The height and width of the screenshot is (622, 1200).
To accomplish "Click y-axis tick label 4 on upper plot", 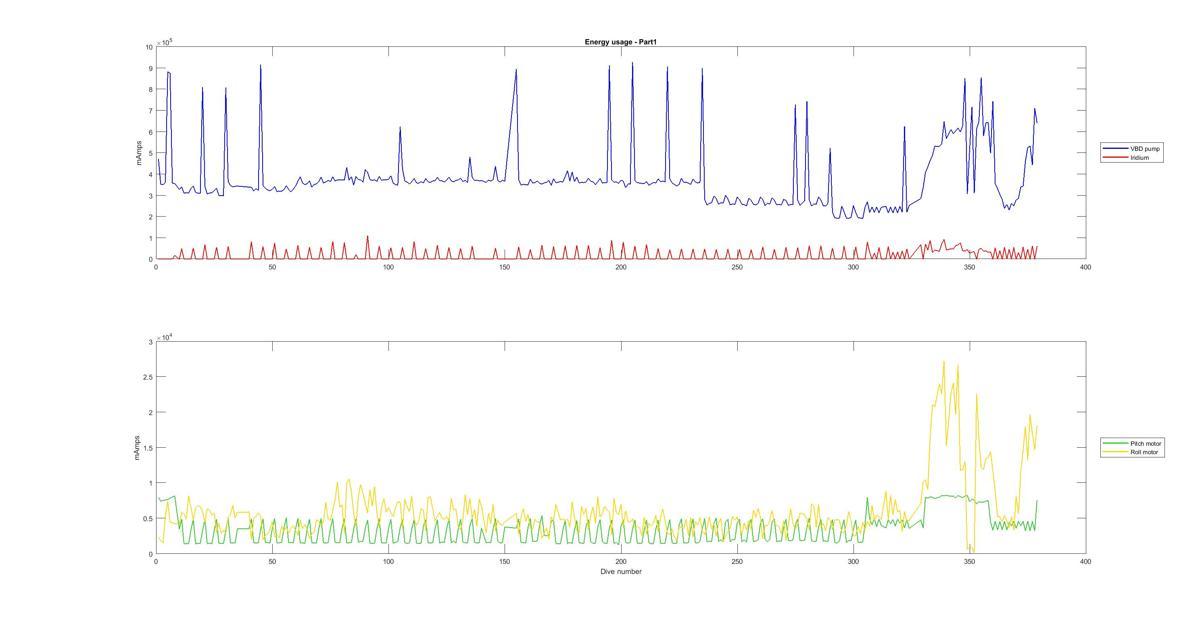I will pyautogui.click(x=150, y=174).
